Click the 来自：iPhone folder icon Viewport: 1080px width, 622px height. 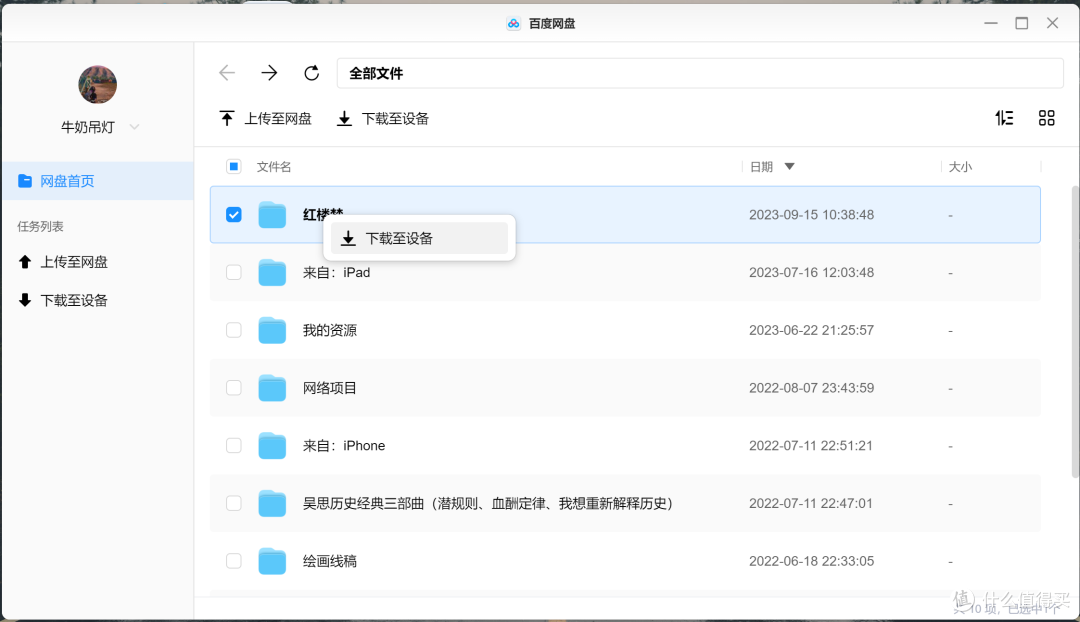click(272, 446)
